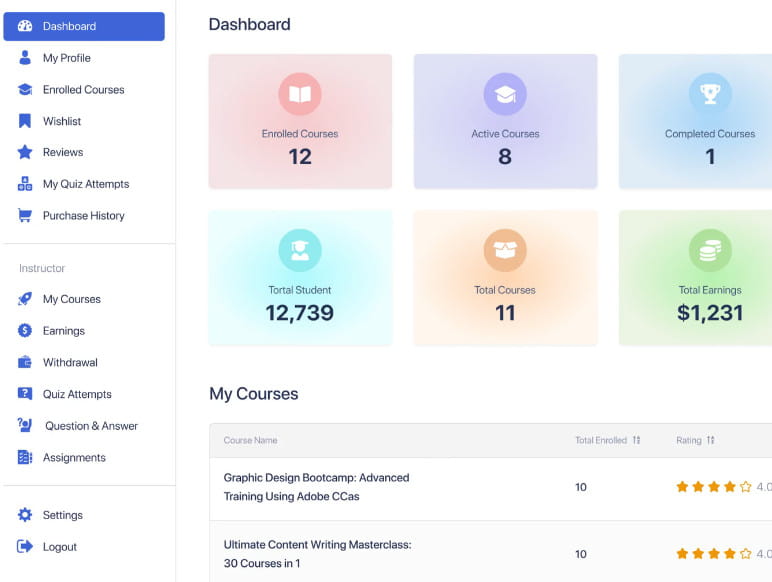Open Wishlist menu item
This screenshot has height=582, width=772.
[x=62, y=121]
